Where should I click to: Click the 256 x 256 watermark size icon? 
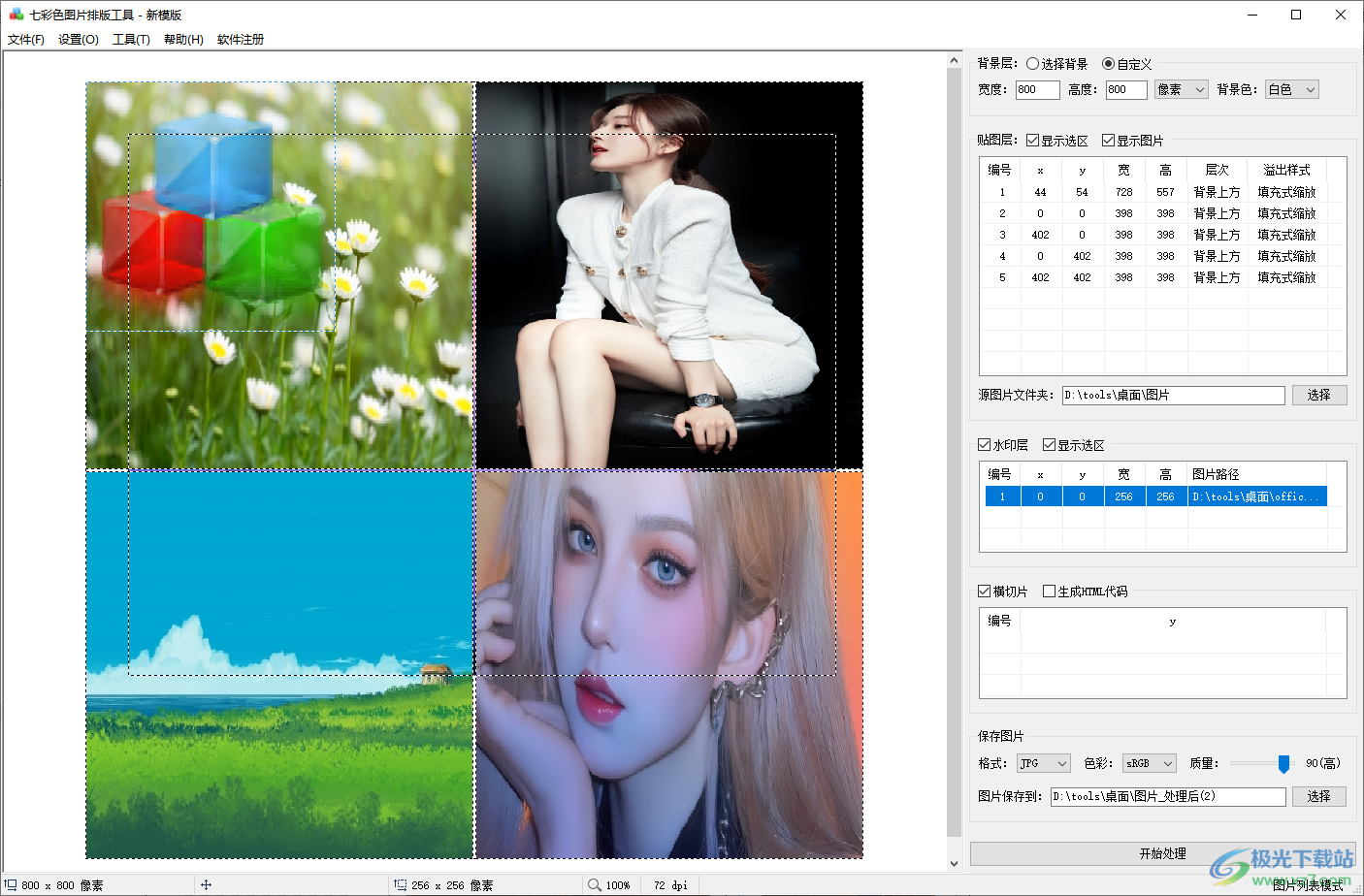pyautogui.click(x=399, y=884)
